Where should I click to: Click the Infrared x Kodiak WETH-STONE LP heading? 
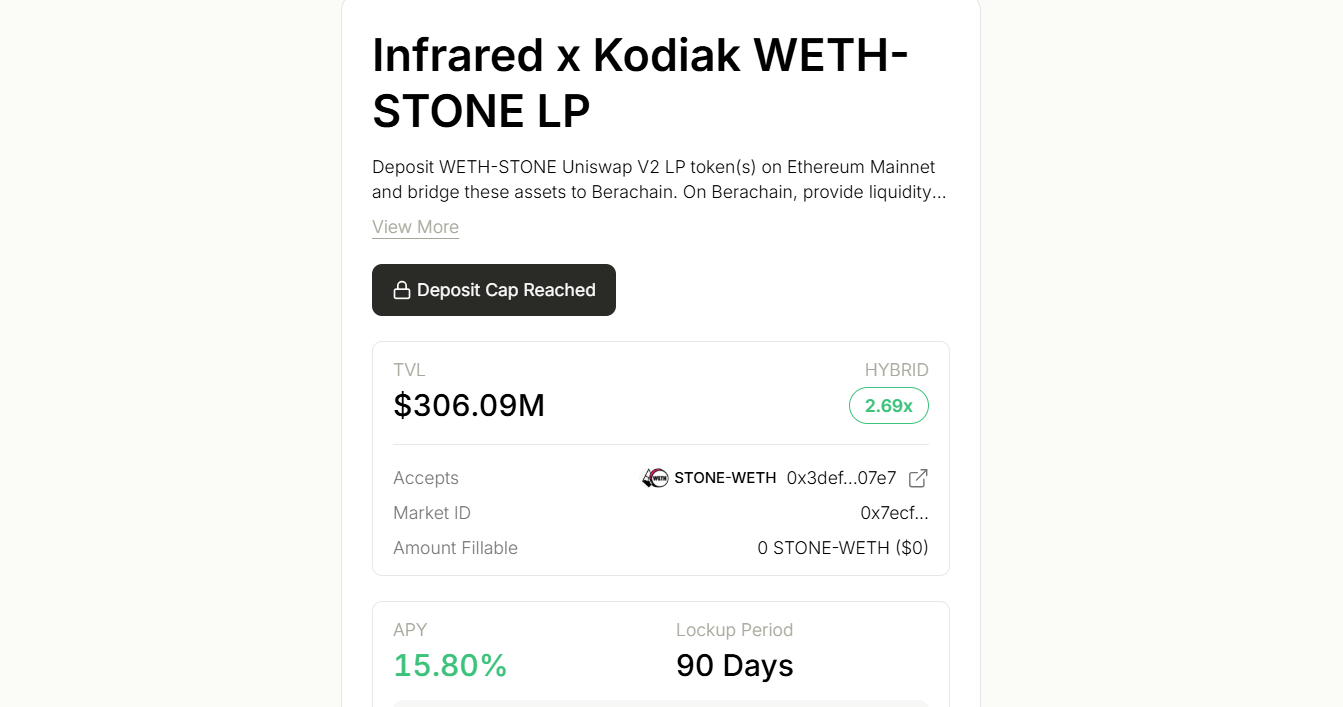click(x=640, y=83)
